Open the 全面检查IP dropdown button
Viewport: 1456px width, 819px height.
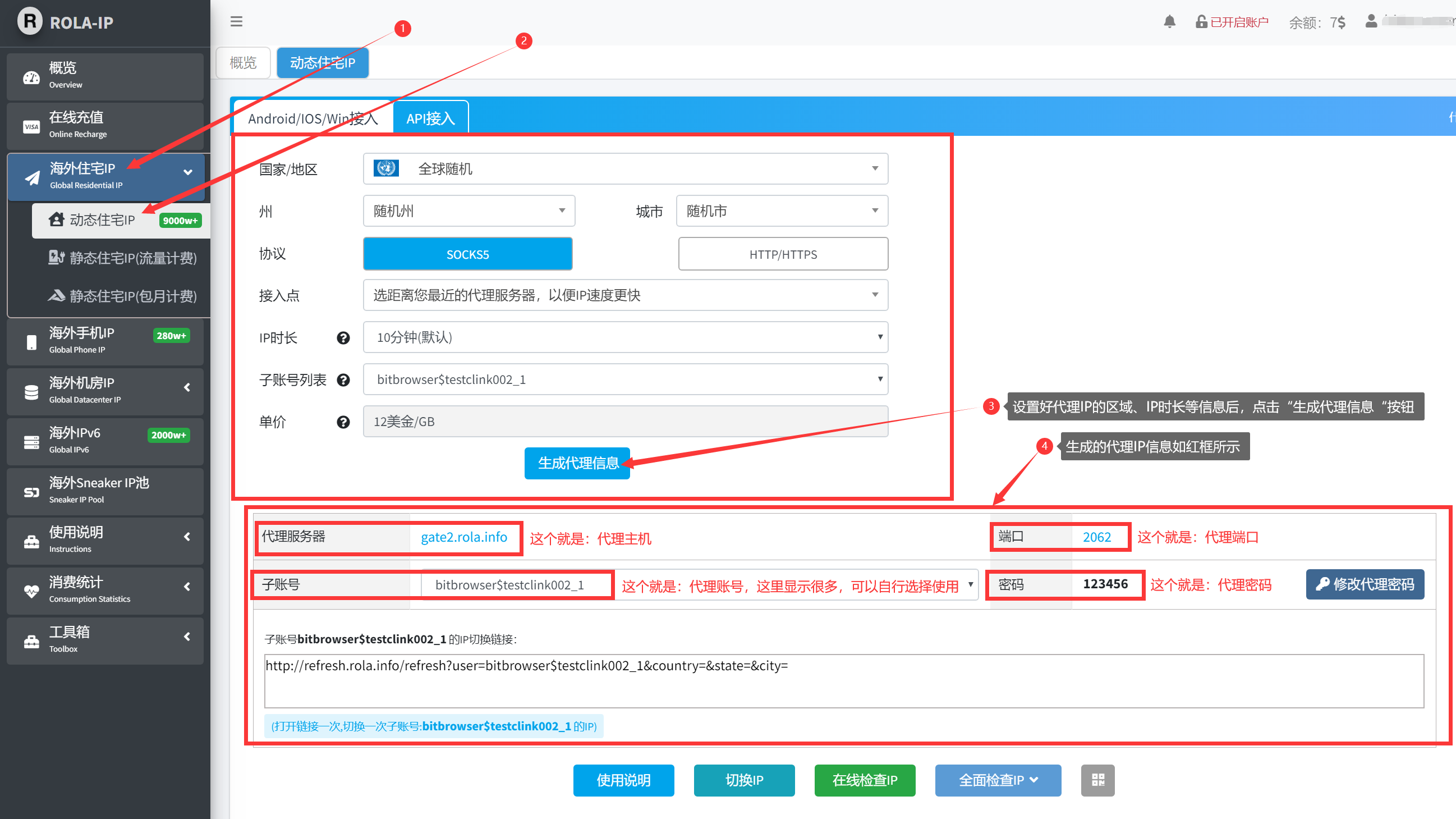tap(998, 780)
